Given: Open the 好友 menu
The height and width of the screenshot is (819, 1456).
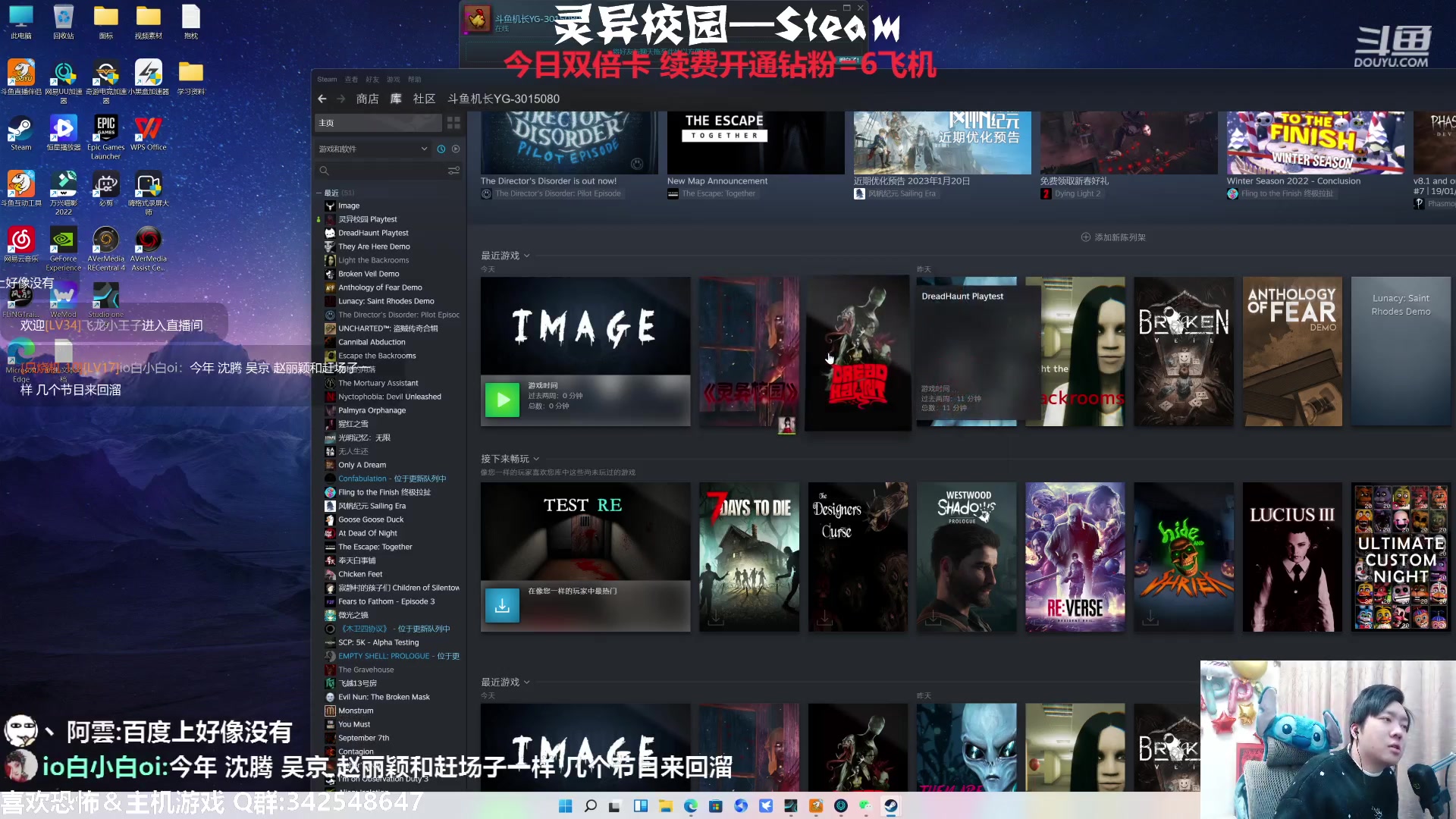Looking at the screenshot, I should (372, 79).
